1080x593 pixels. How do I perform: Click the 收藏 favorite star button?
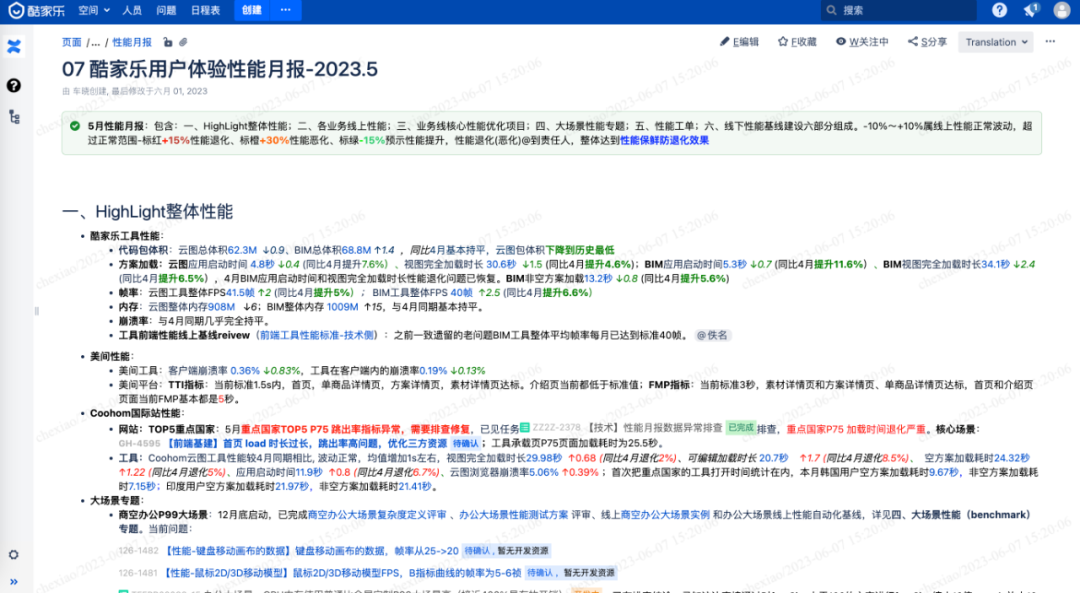click(x=797, y=42)
